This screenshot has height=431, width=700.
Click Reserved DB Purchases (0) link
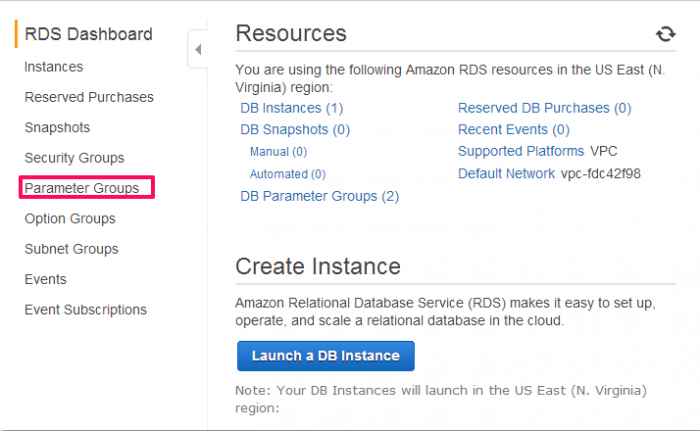(545, 108)
